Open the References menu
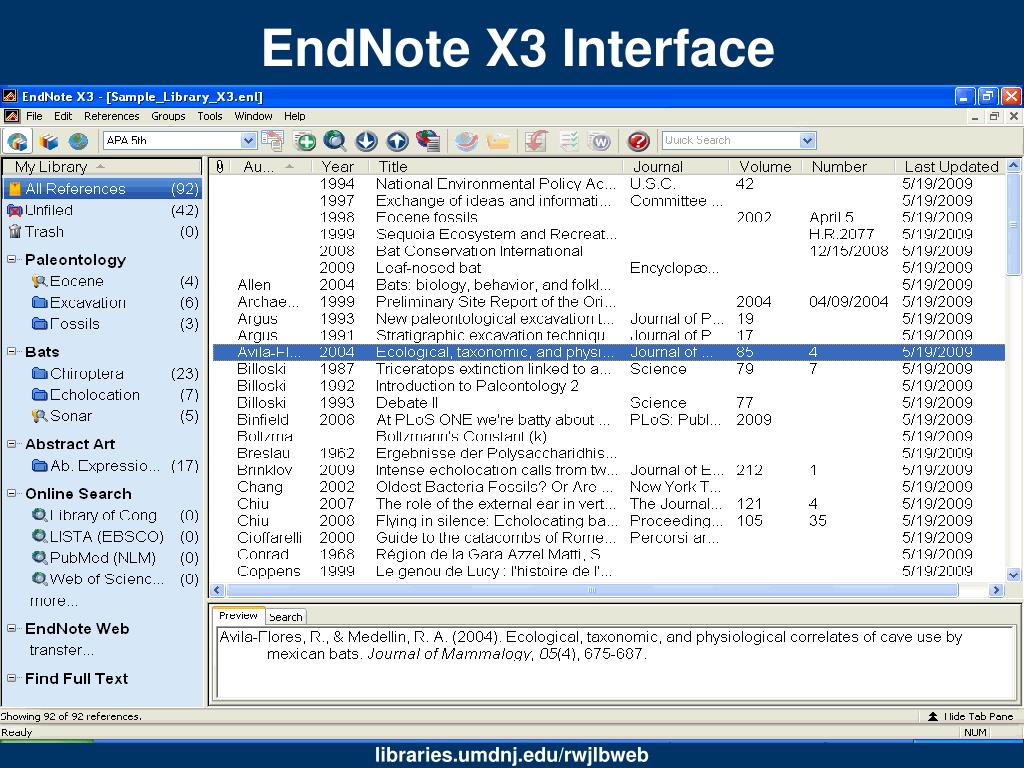The width and height of the screenshot is (1024, 768). click(x=112, y=116)
